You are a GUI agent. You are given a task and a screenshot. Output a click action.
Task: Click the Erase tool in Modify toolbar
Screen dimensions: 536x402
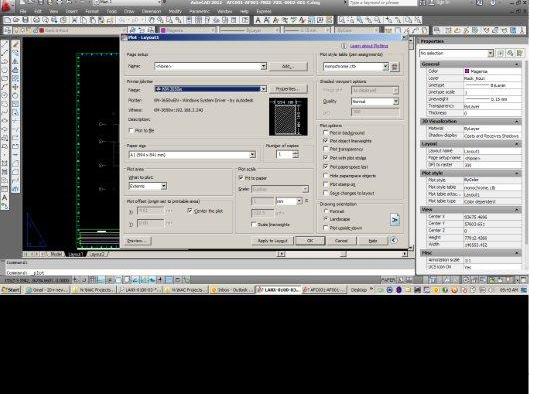point(15,44)
